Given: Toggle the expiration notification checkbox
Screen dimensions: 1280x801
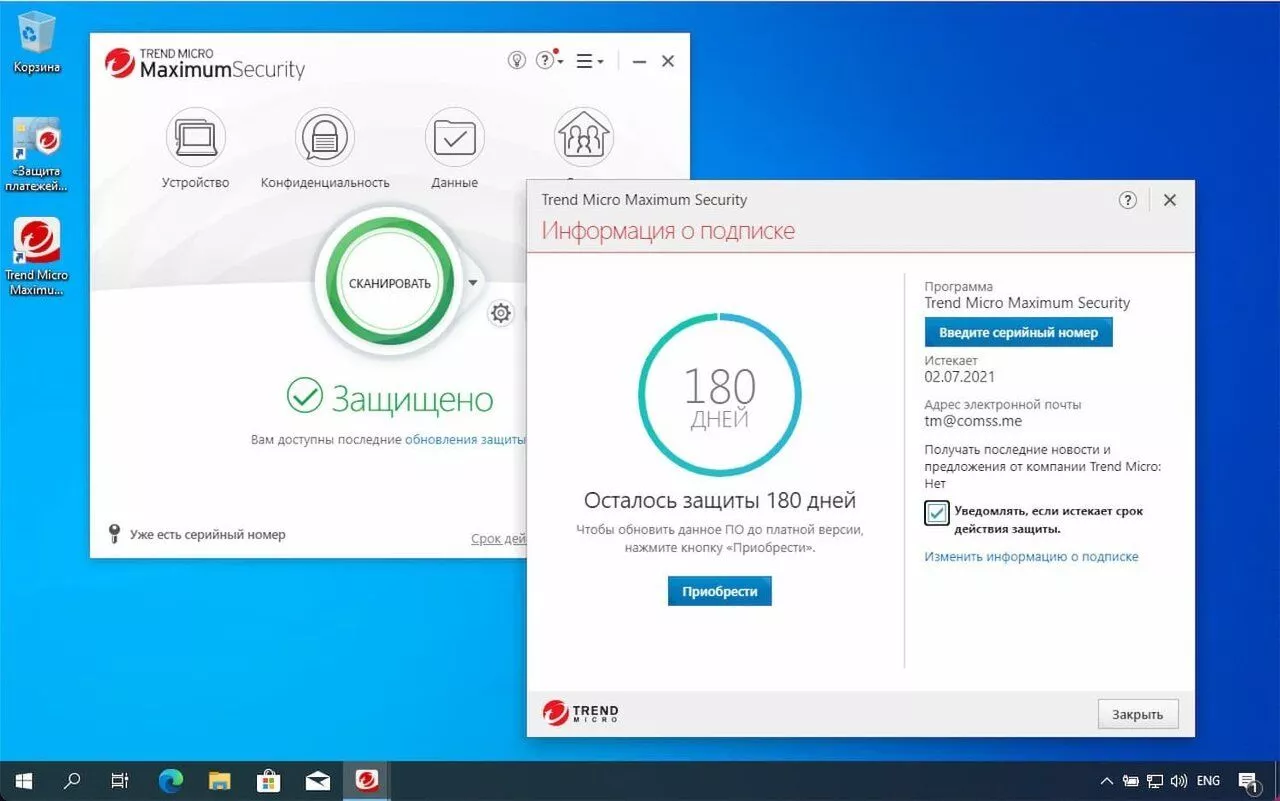Looking at the screenshot, I should tap(937, 513).
